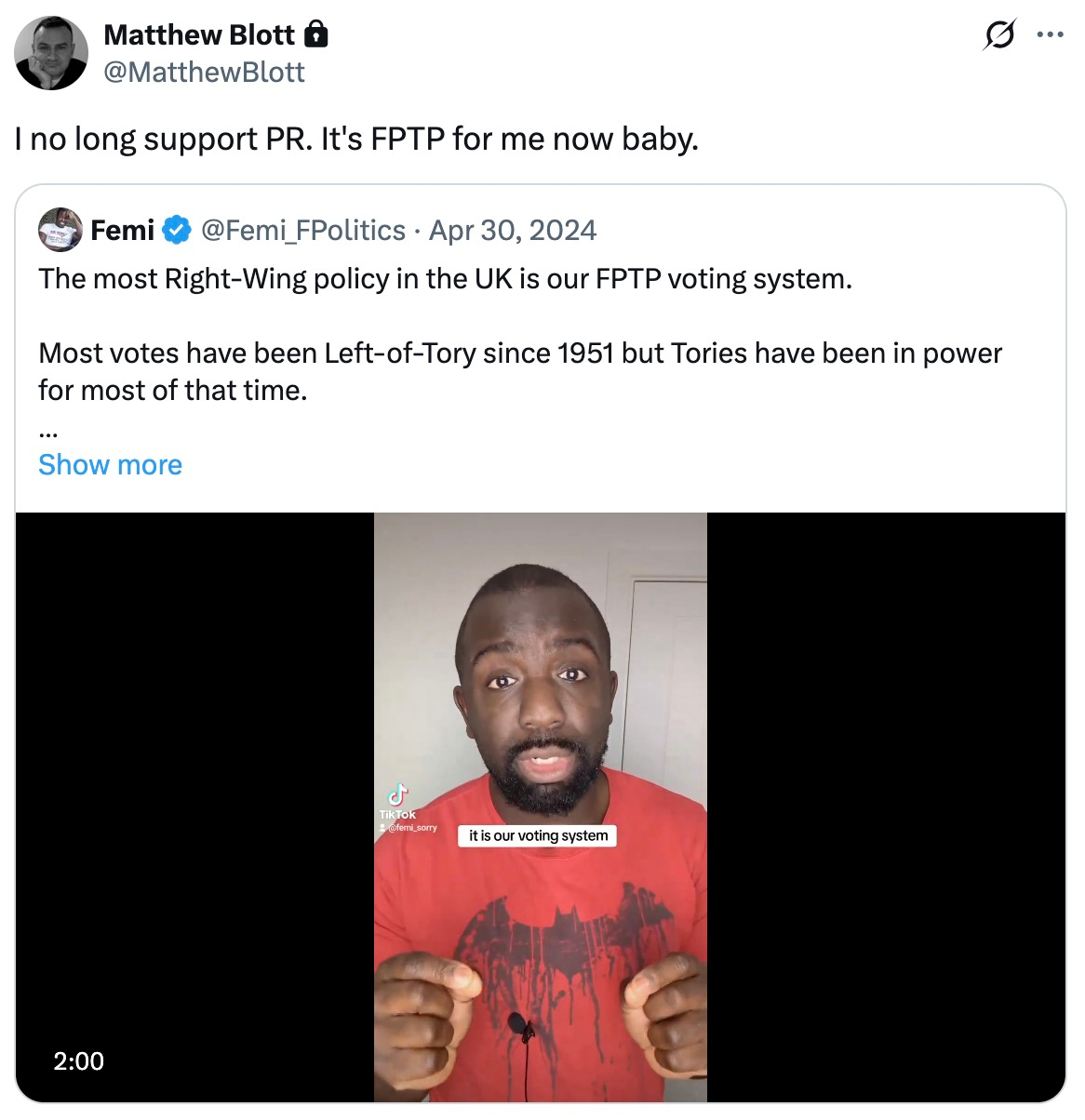
Task: Click Matthew Blott's profile avatar
Action: 51,53
